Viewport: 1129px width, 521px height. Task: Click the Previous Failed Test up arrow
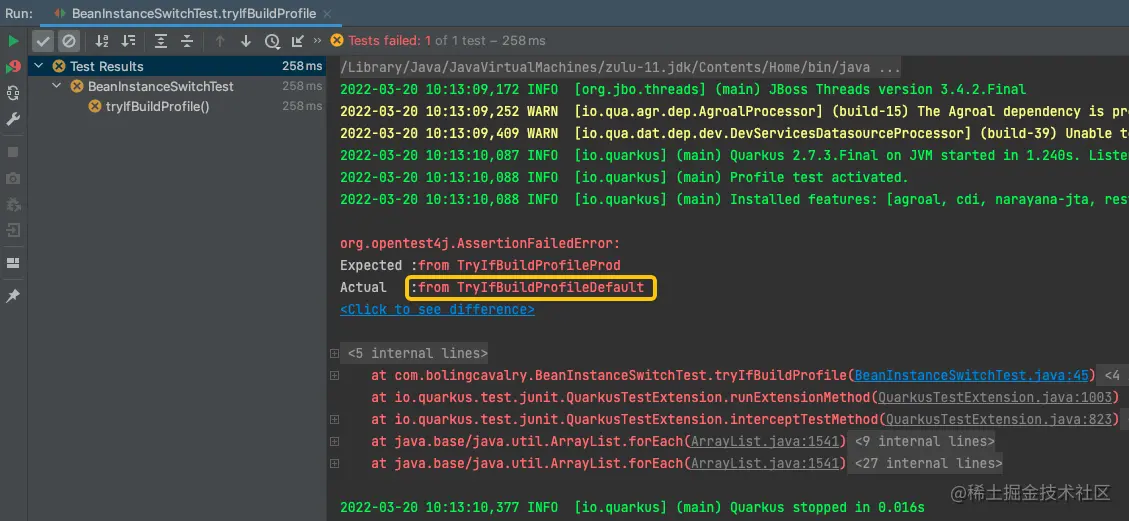point(220,41)
